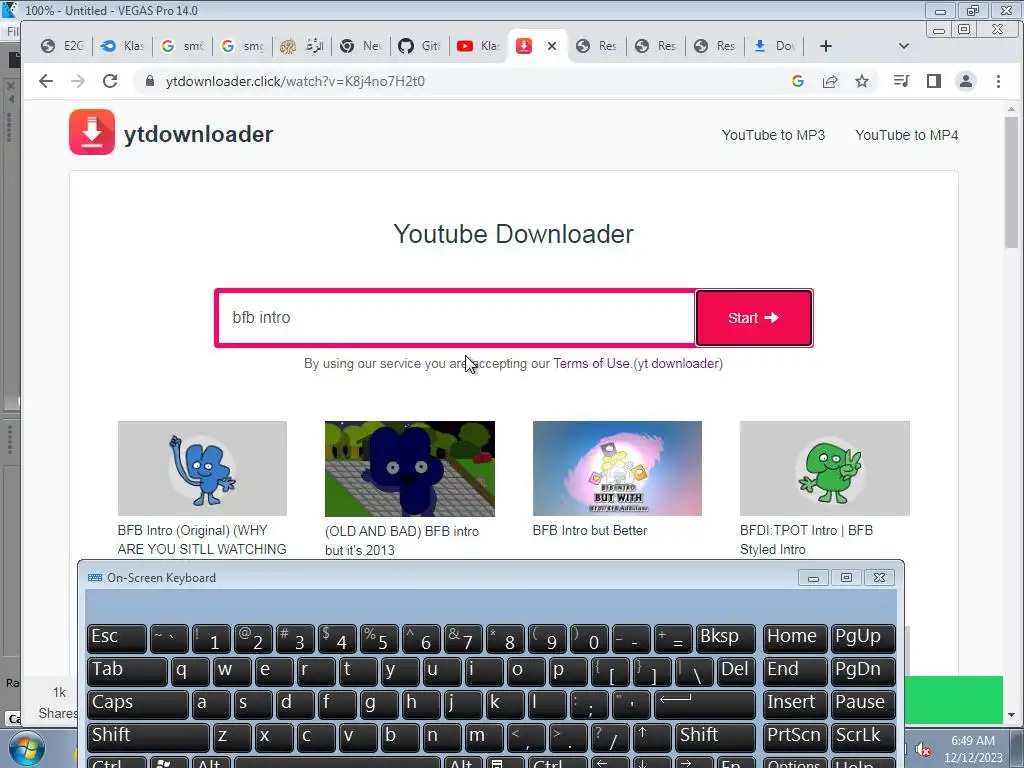
Task: Toggle the right Shift key on keyboard
Action: (x=716, y=737)
